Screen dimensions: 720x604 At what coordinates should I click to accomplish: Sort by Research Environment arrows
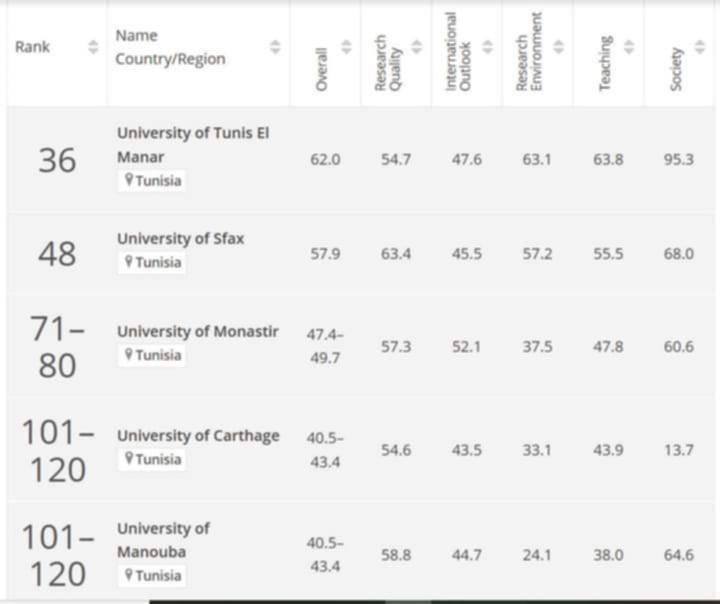558,47
